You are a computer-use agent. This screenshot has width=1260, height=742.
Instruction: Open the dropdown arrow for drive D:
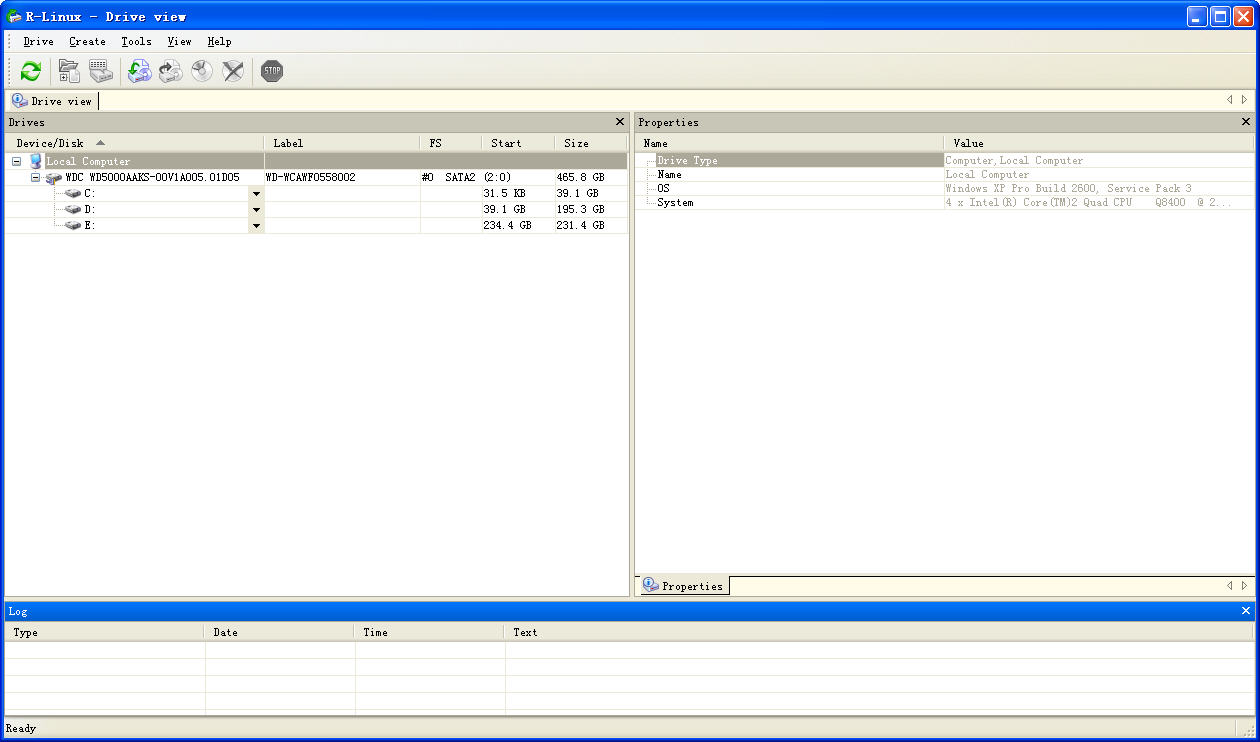pyautogui.click(x=256, y=210)
